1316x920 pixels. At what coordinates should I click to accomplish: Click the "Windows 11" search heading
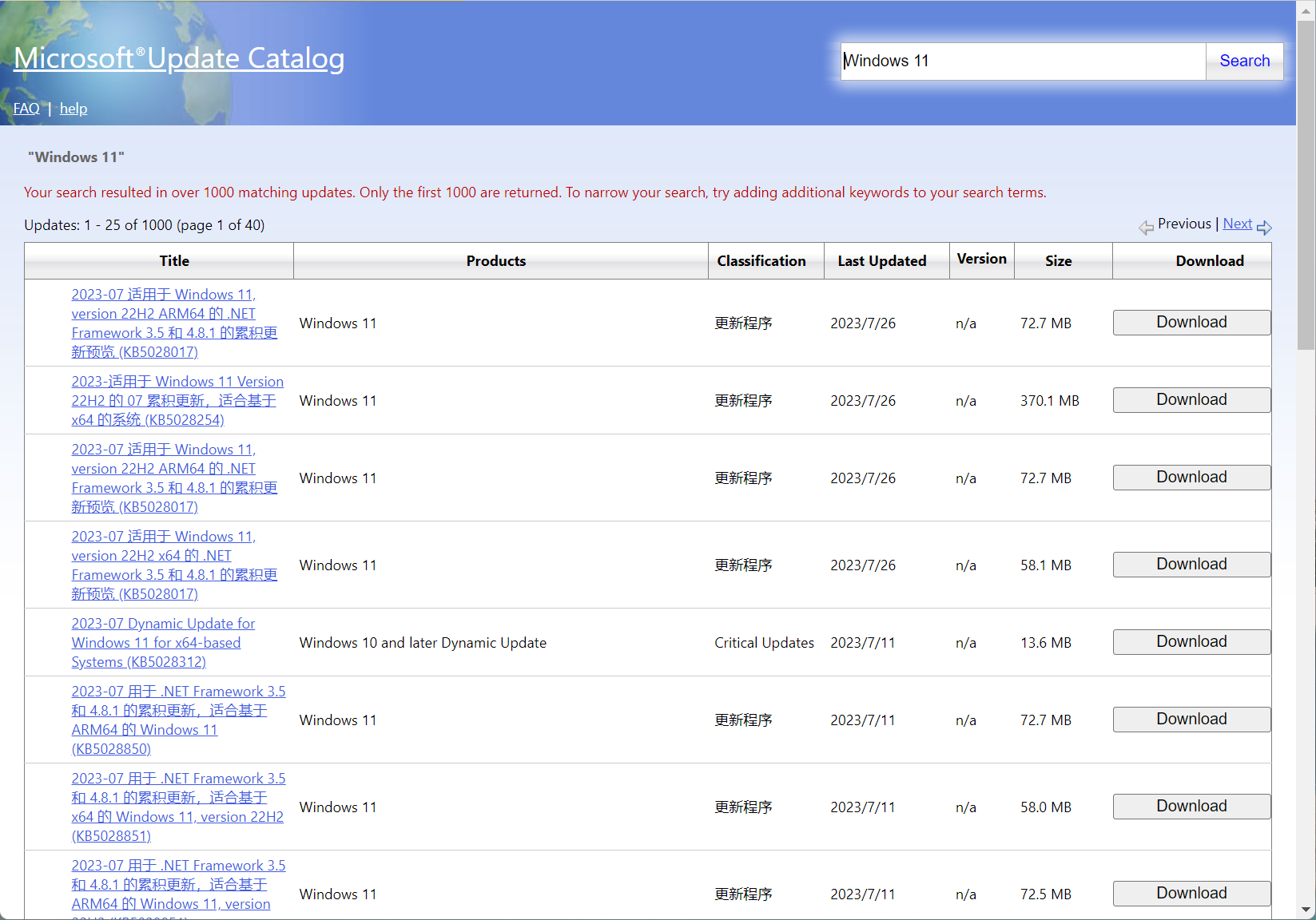(77, 157)
